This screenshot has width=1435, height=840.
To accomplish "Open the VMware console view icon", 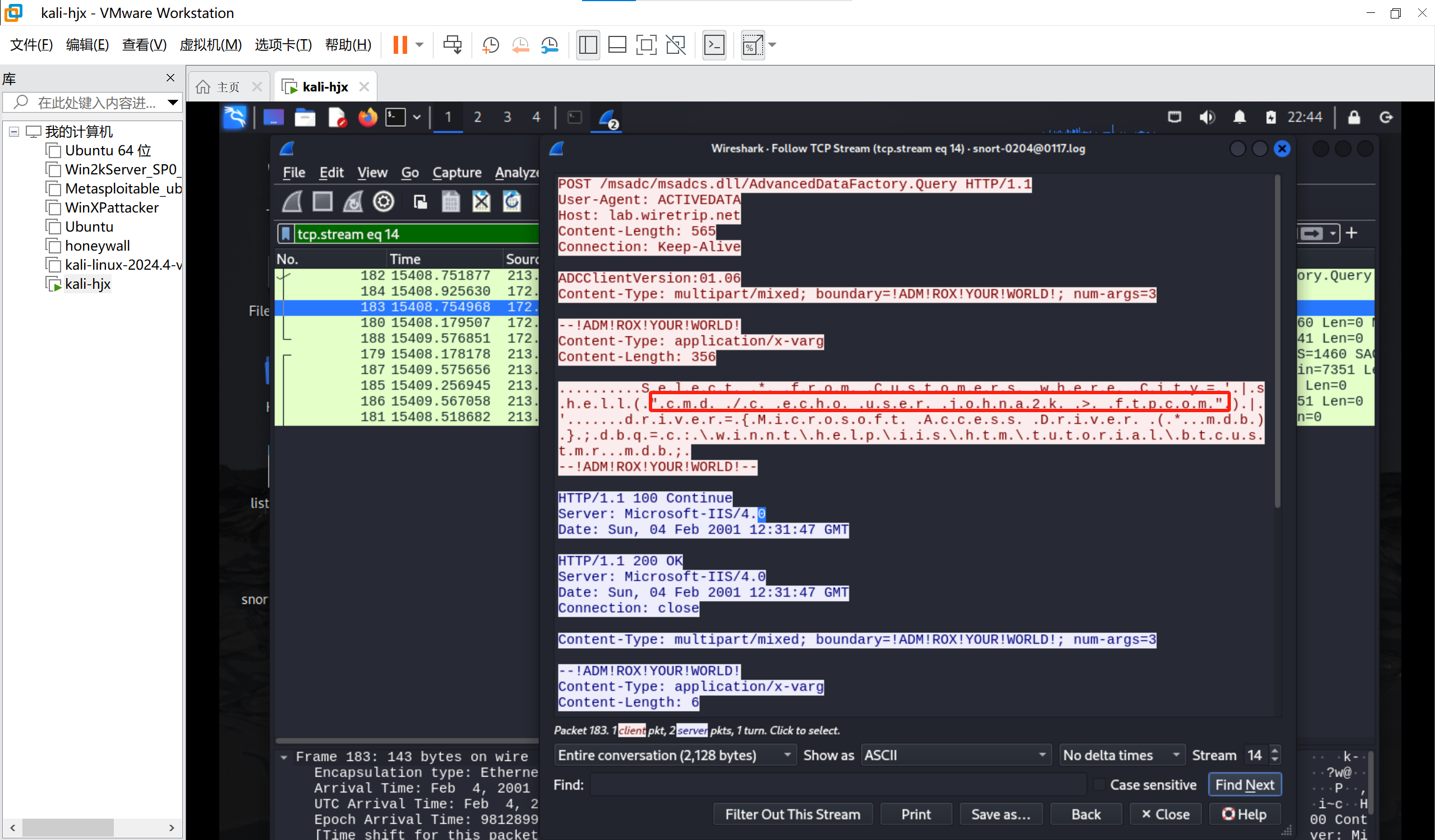I will [x=714, y=45].
